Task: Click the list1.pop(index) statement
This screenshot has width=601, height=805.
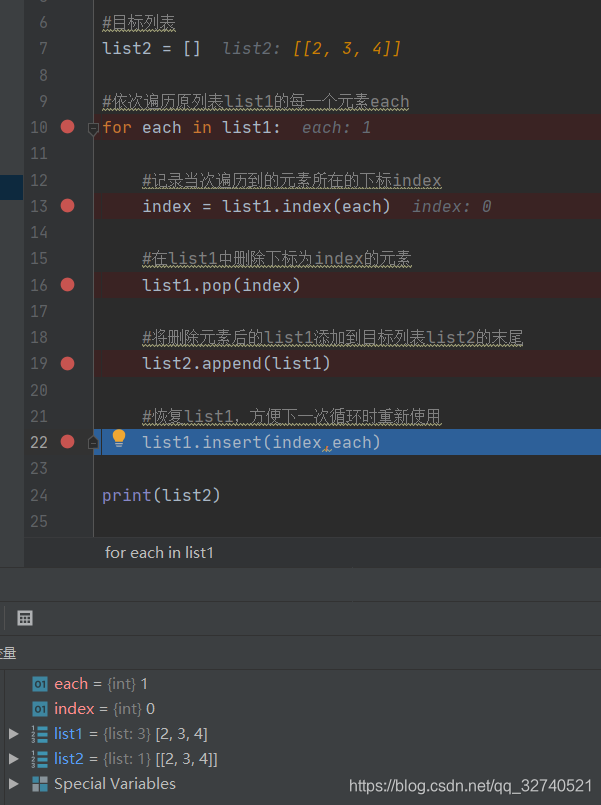Action: (221, 285)
